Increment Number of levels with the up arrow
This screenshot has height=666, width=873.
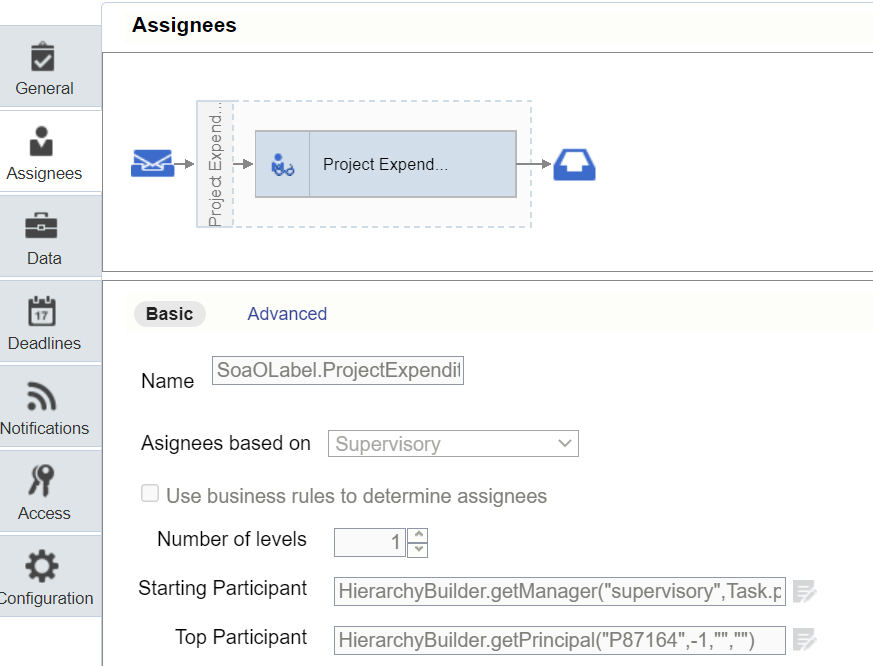[417, 536]
